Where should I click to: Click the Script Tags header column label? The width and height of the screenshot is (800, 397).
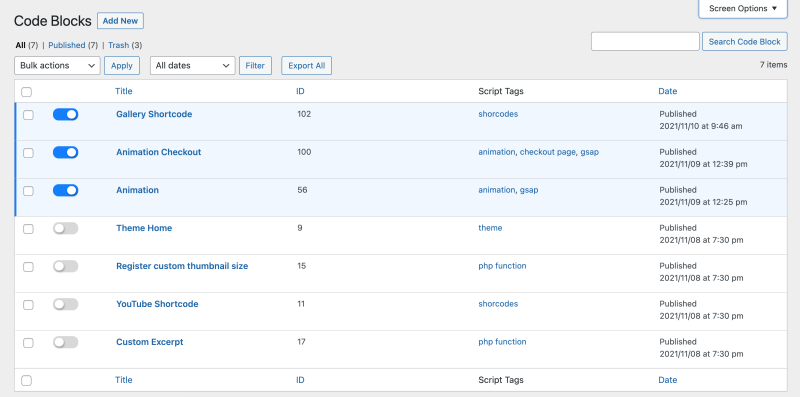(x=501, y=91)
